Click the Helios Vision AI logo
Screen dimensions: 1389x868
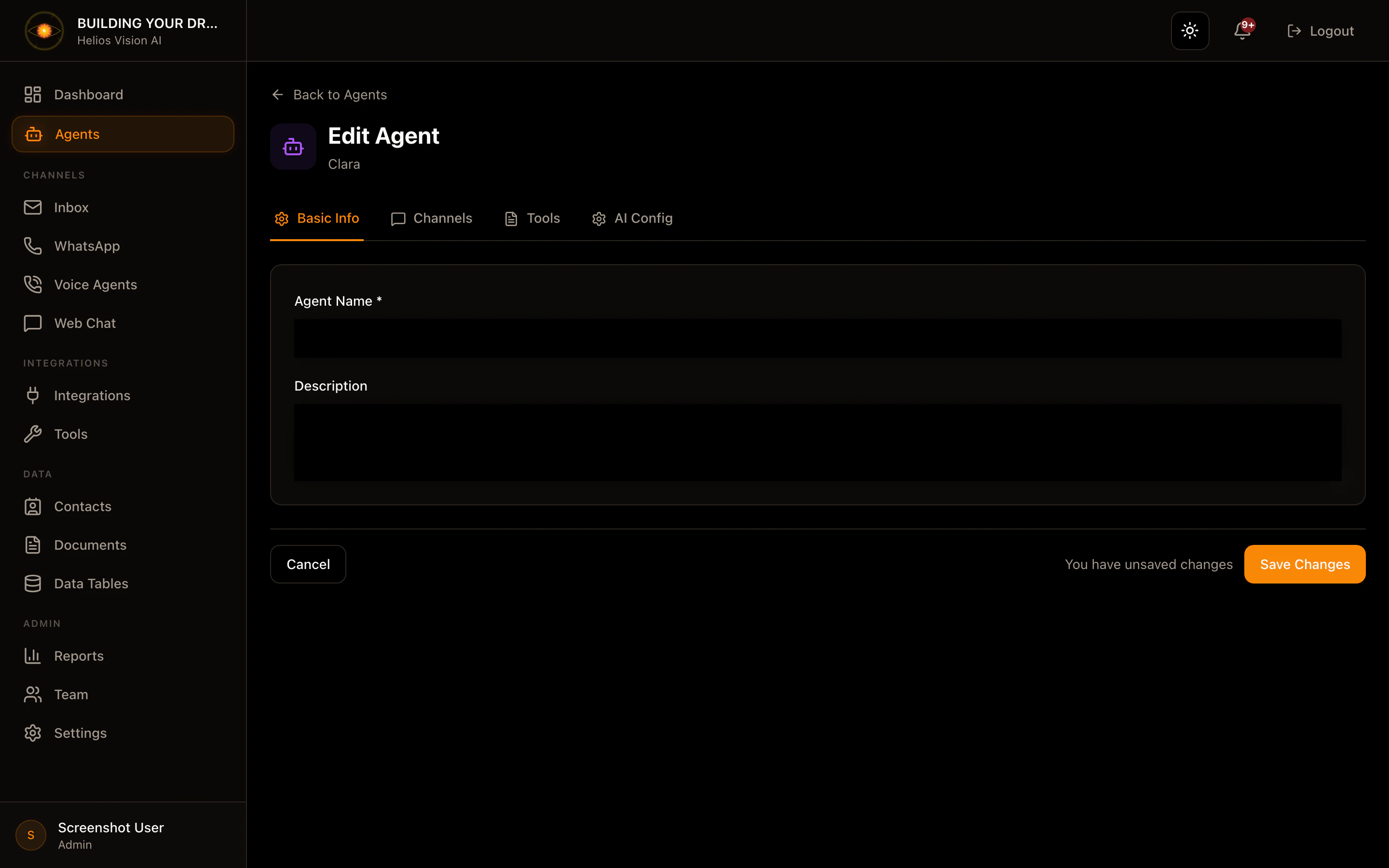43,30
